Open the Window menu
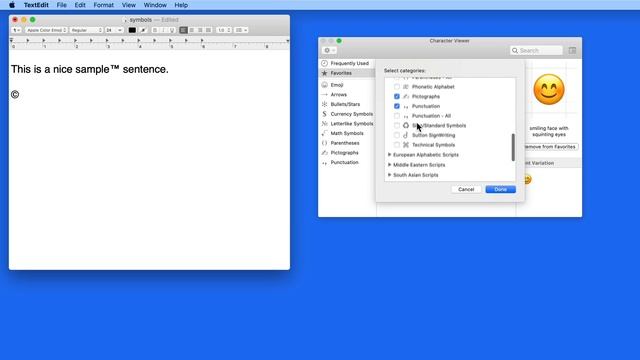 click(155, 5)
